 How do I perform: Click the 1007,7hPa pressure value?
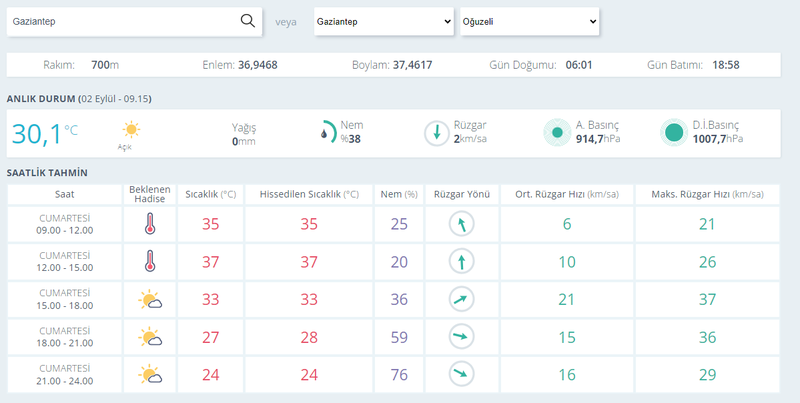point(718,139)
